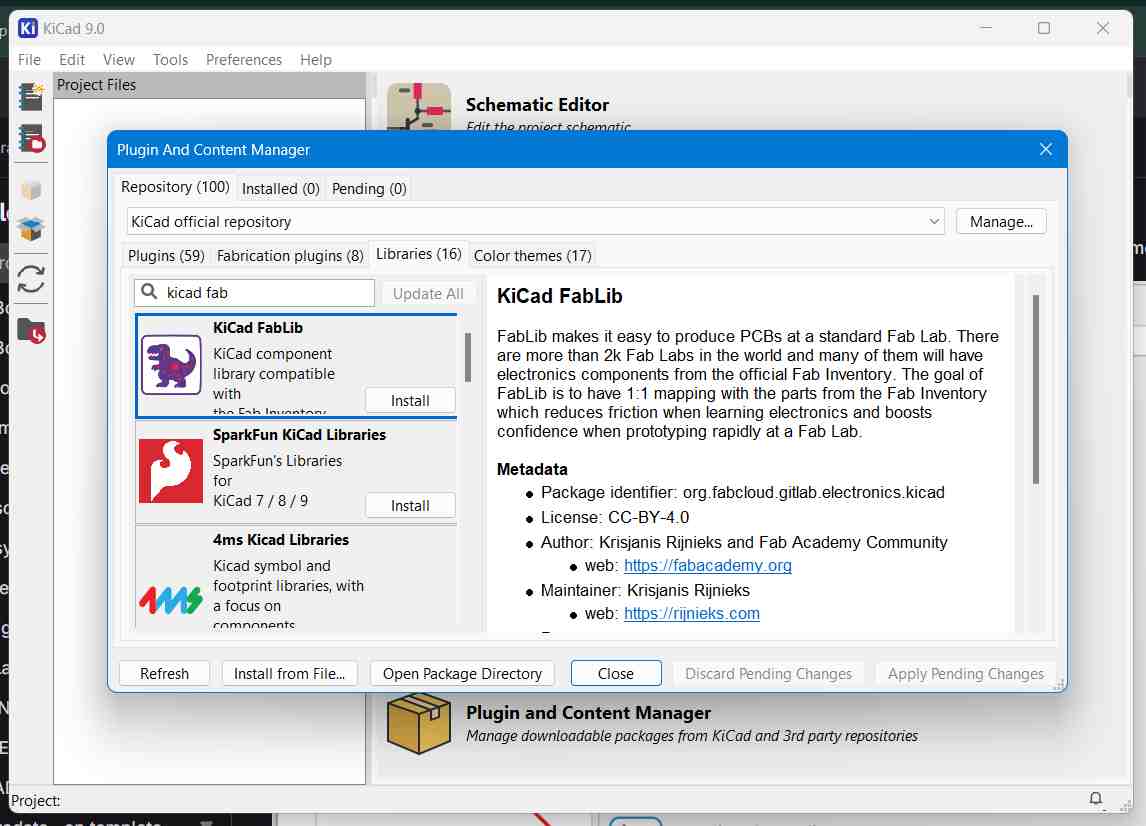This screenshot has width=1146, height=826.
Task: Open the Help menu
Action: coord(316,59)
